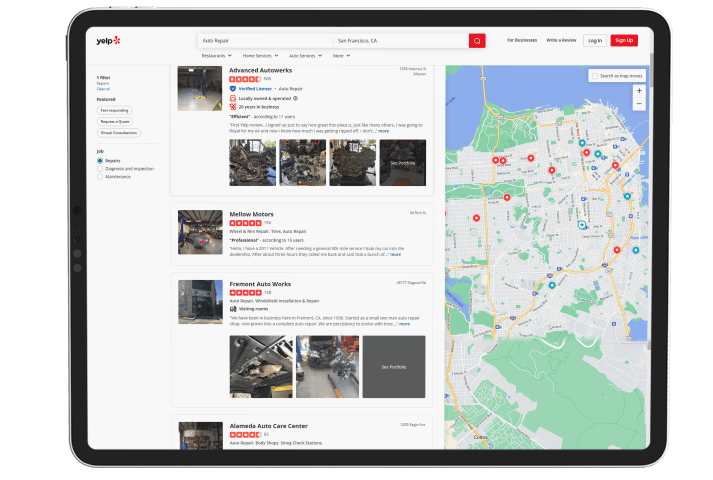Open Mellow Motors listing title
The height and width of the screenshot is (480, 713).
click(251, 214)
